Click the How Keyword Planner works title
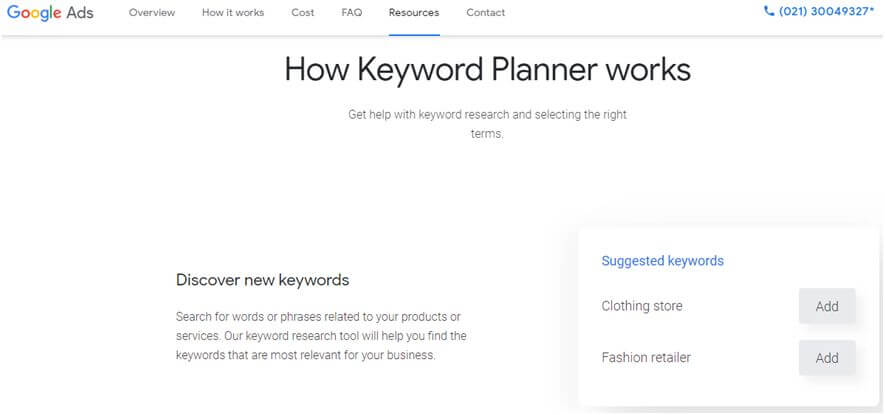Image resolution: width=885 pixels, height=415 pixels. pos(487,70)
